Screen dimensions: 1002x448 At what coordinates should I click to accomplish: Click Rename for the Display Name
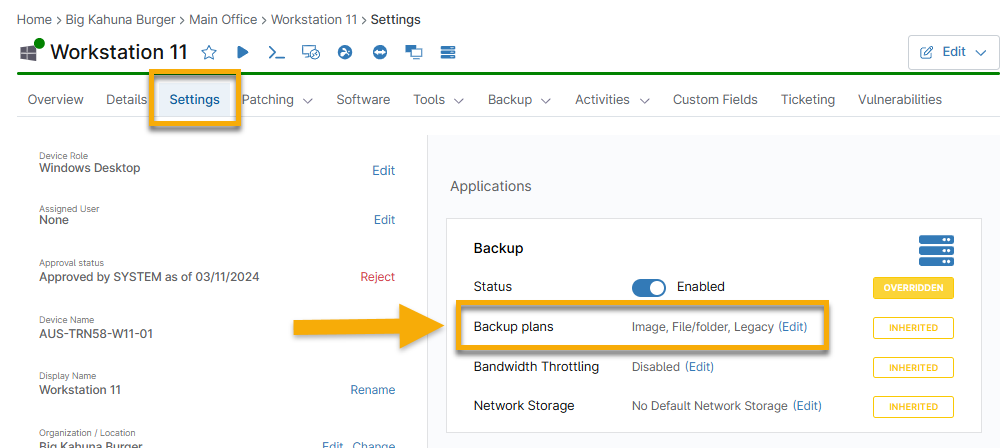(372, 390)
